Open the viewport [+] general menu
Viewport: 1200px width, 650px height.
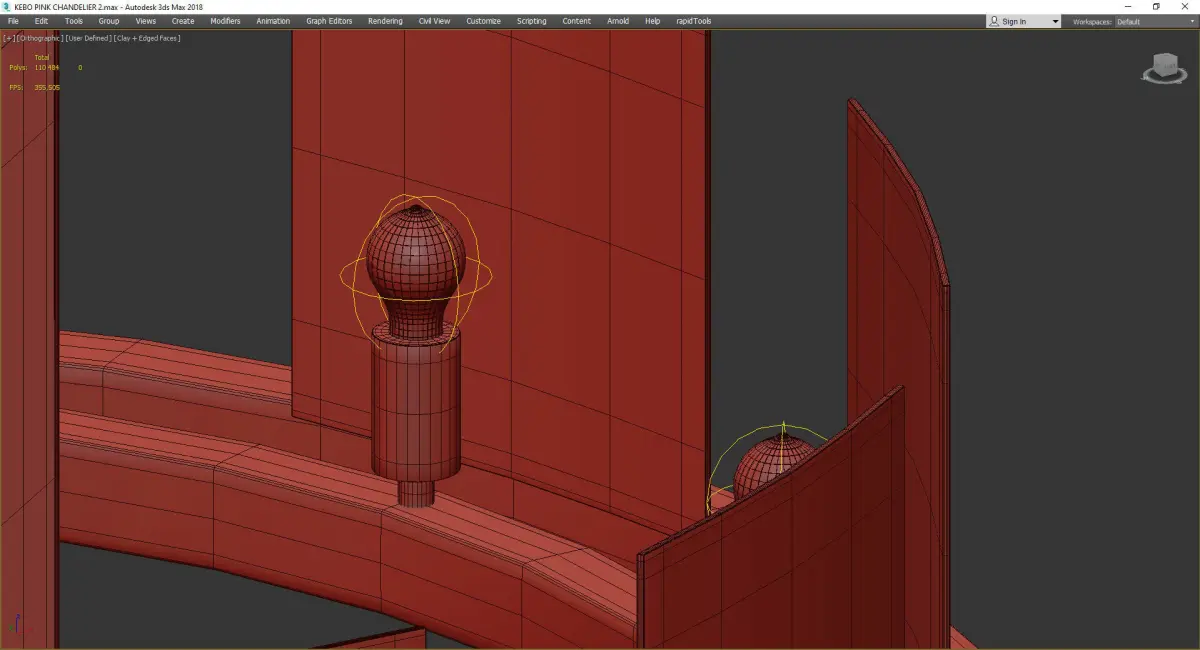pyautogui.click(x=8, y=38)
